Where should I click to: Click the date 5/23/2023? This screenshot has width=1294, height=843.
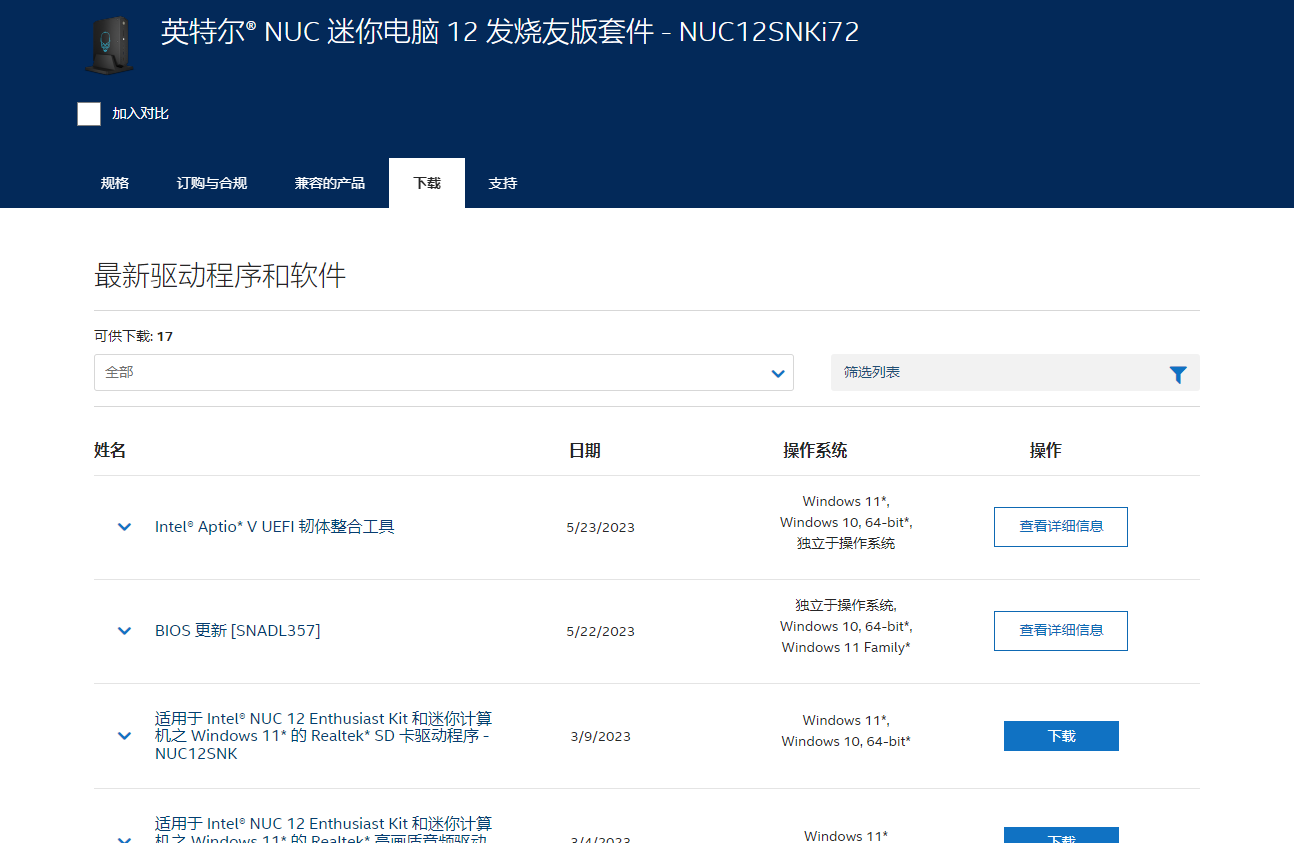coord(600,527)
